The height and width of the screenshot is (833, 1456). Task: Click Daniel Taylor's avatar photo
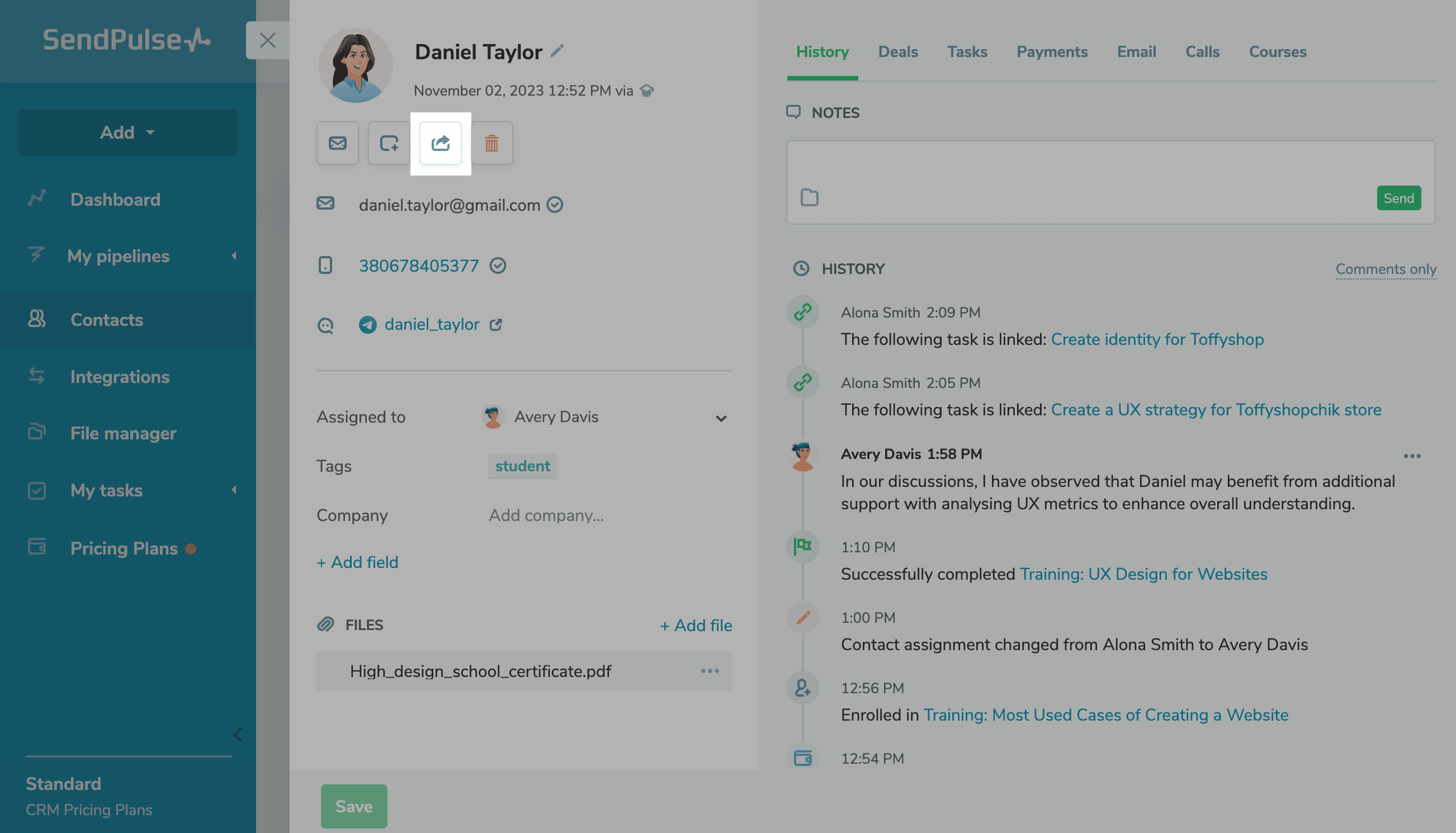click(355, 66)
